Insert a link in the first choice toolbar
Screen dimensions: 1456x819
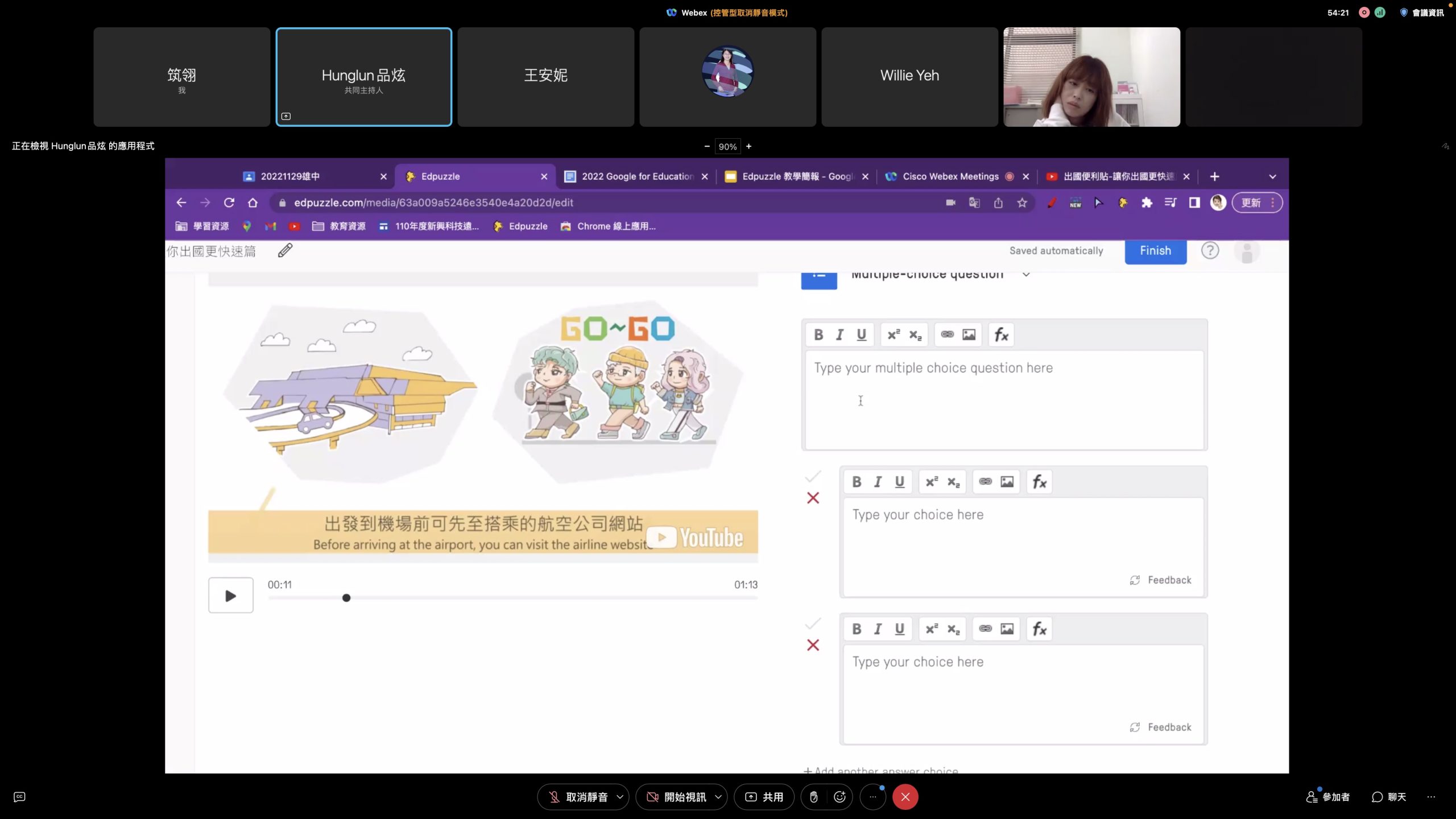(985, 482)
